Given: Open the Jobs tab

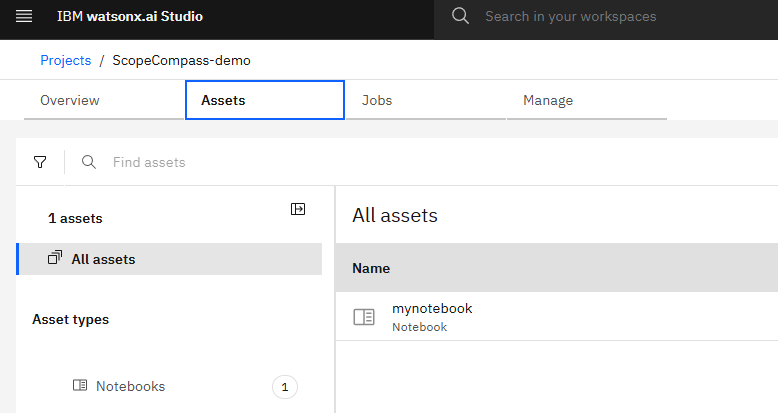Looking at the screenshot, I should [377, 100].
